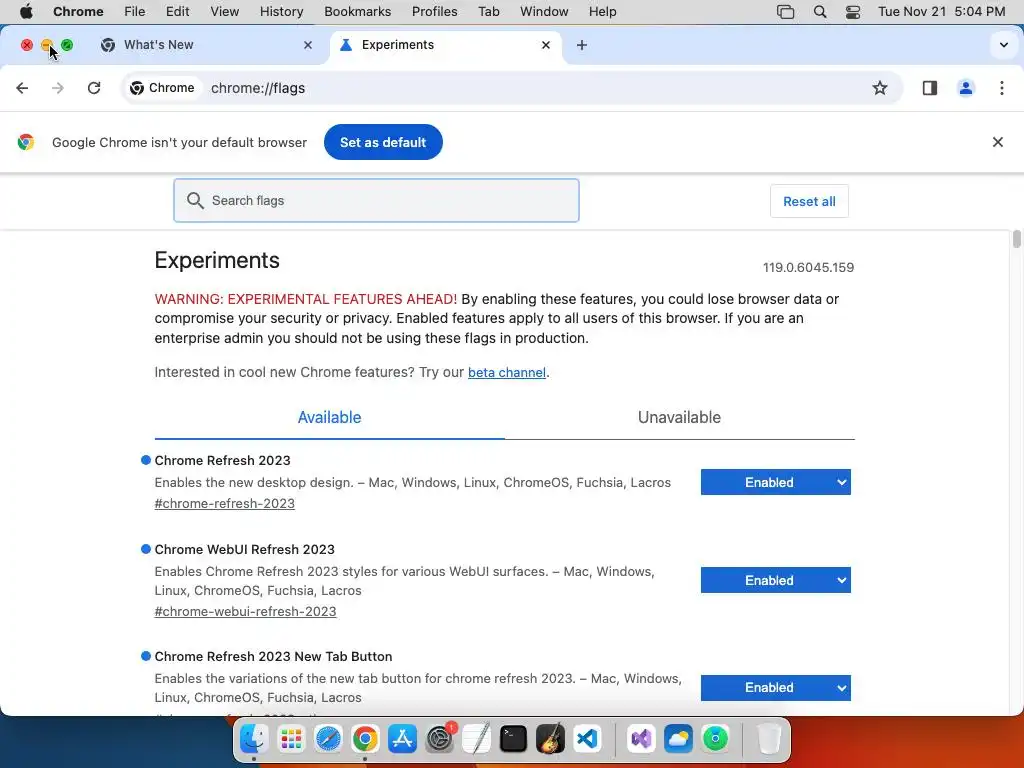The image size is (1024, 768).
Task: Switch to the Available flags tab
Action: pyautogui.click(x=329, y=417)
